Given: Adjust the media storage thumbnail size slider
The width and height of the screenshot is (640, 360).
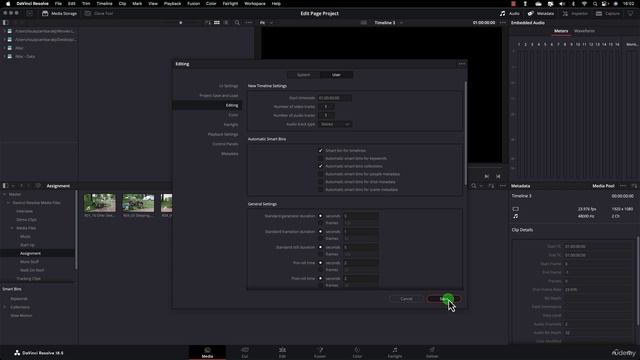Looking at the screenshot, I should pyautogui.click(x=181, y=22).
